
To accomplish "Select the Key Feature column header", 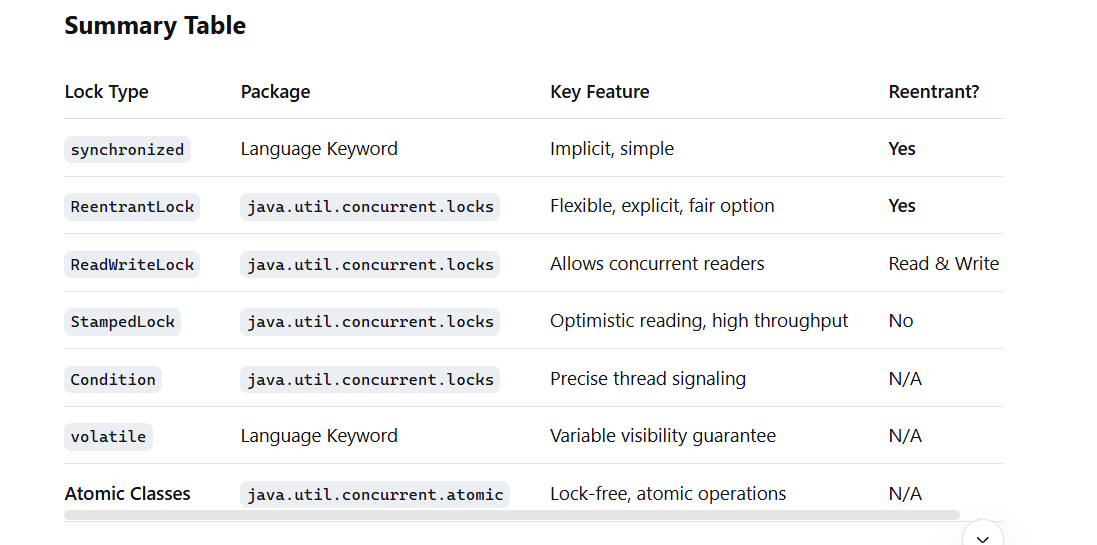I will point(599,92).
